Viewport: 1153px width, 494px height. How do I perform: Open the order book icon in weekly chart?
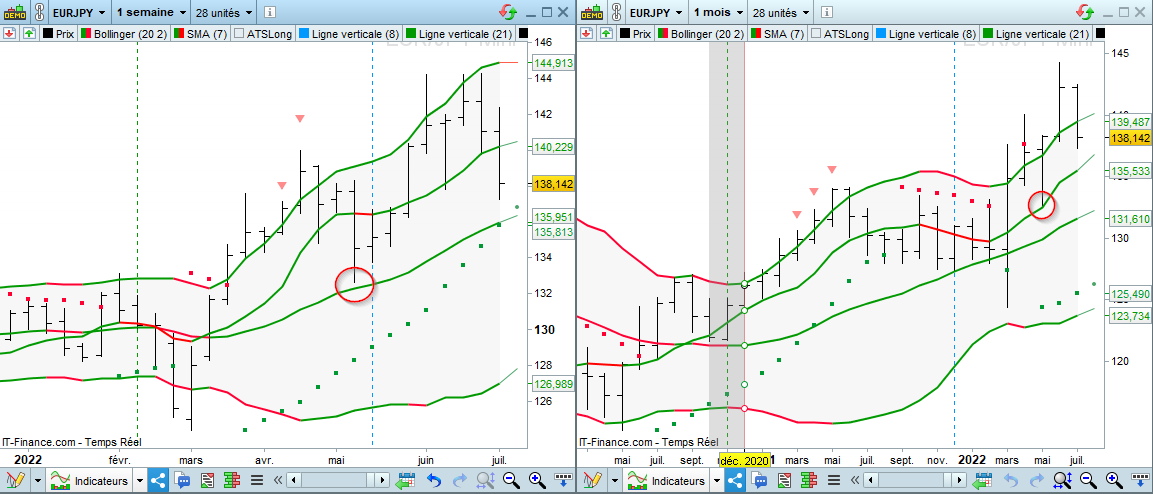[232, 481]
